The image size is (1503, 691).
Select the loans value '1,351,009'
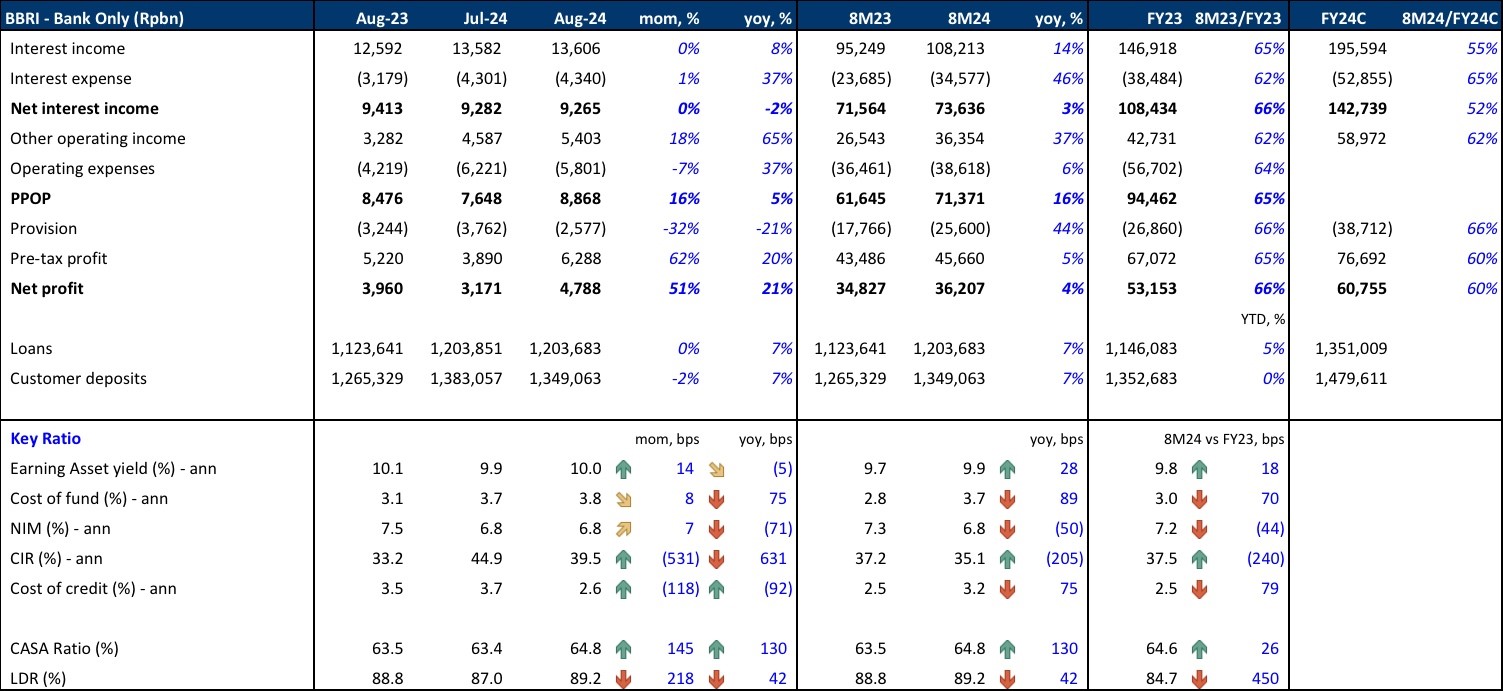click(1350, 348)
